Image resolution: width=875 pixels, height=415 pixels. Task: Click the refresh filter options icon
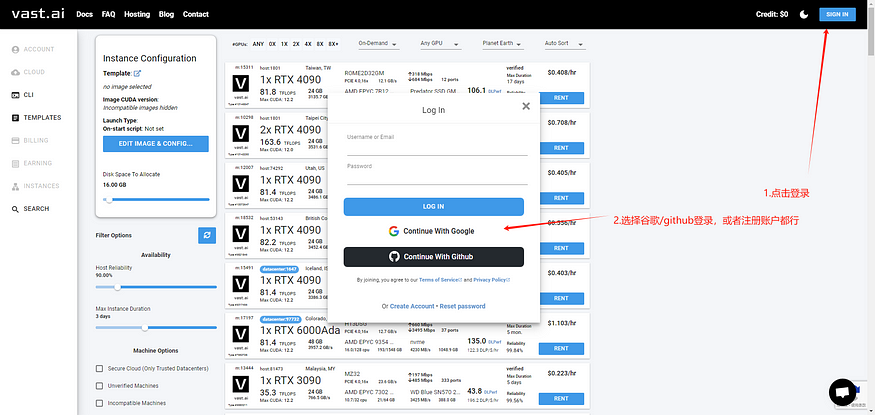(x=207, y=235)
